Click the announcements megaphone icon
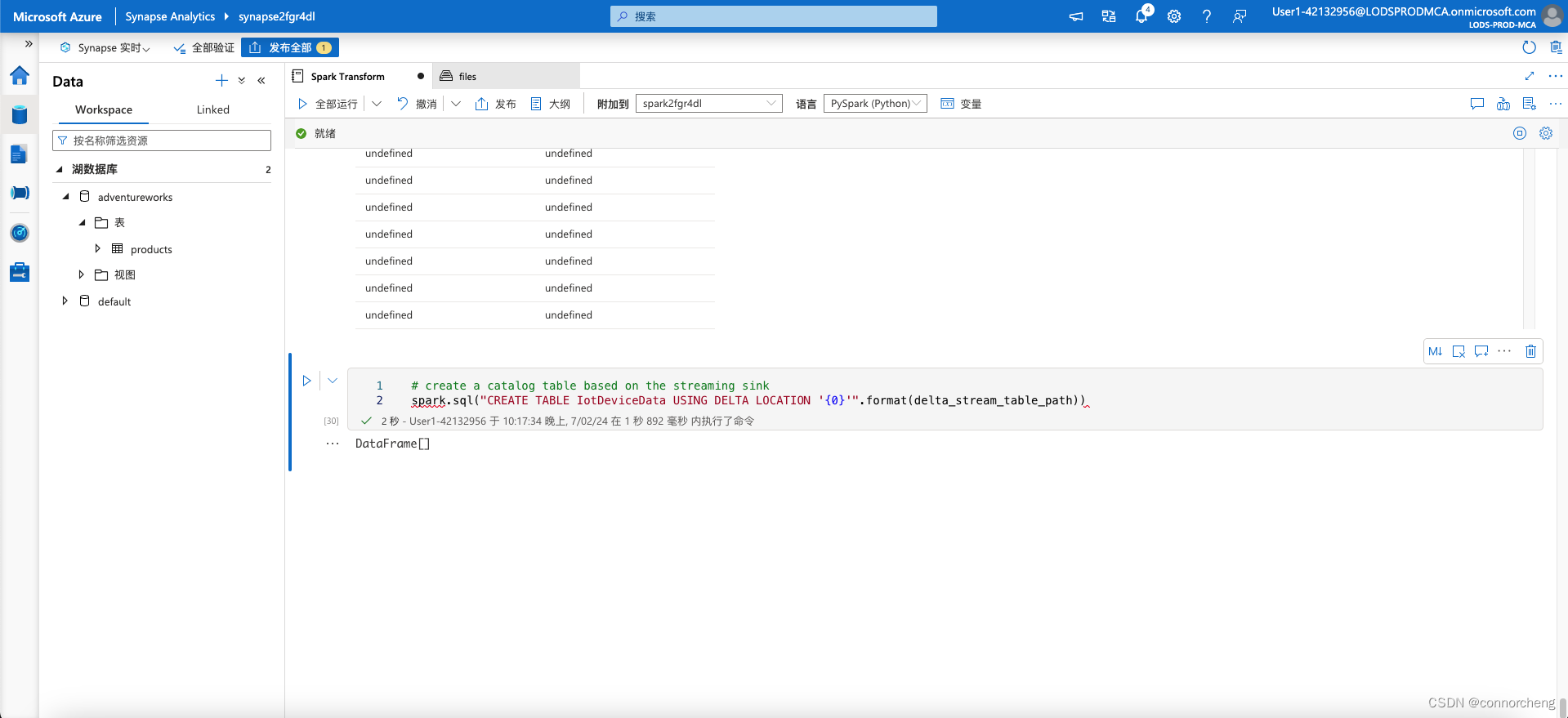This screenshot has height=718, width=1568. [1076, 16]
